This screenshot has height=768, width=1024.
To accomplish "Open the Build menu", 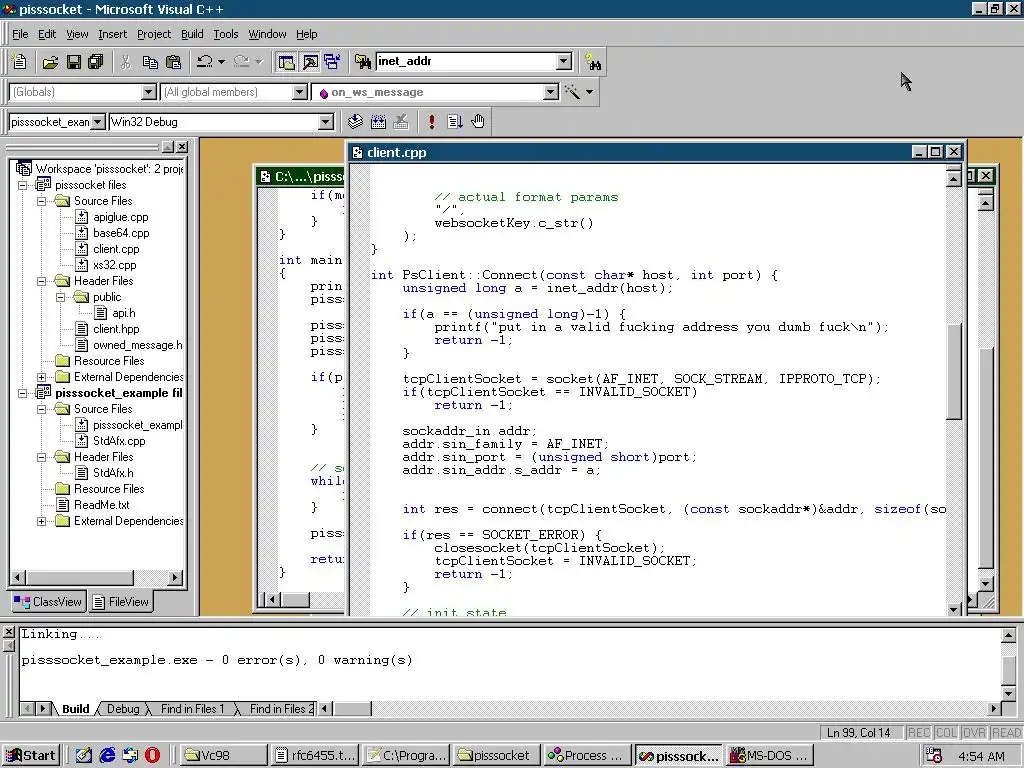I will (x=192, y=34).
